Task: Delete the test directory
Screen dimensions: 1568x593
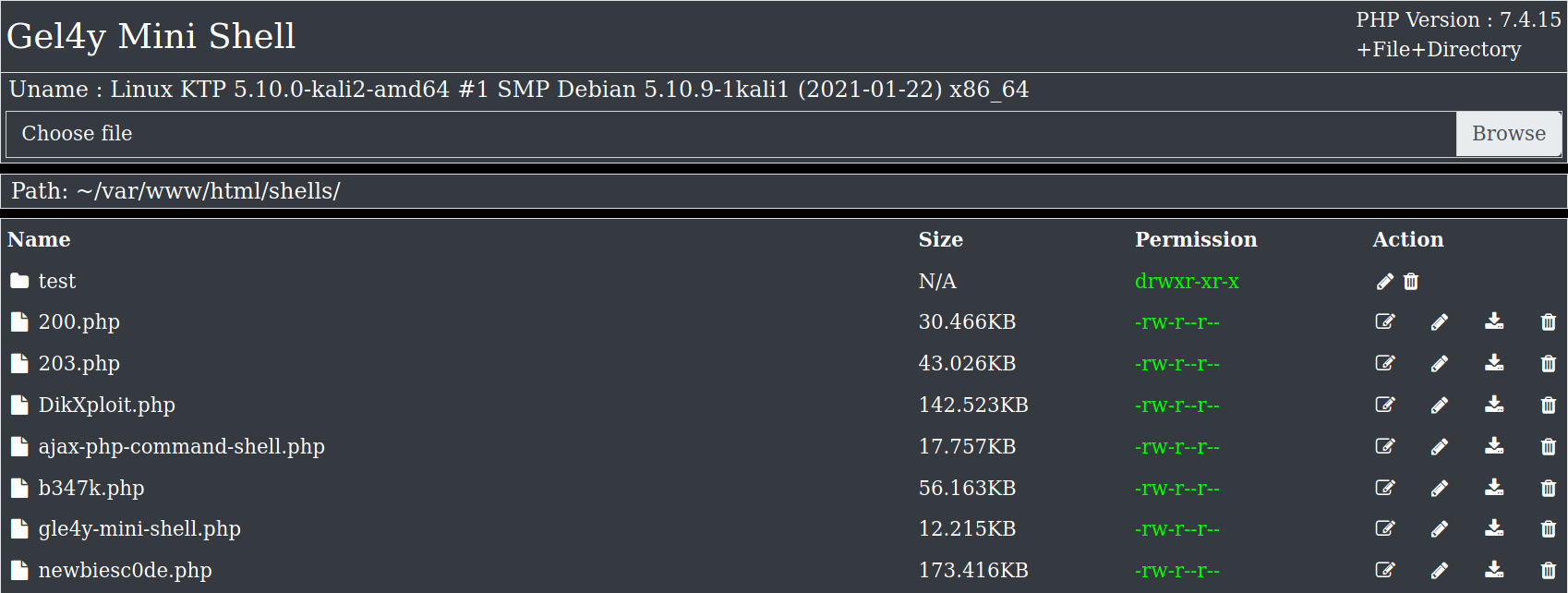Action: click(x=1411, y=282)
